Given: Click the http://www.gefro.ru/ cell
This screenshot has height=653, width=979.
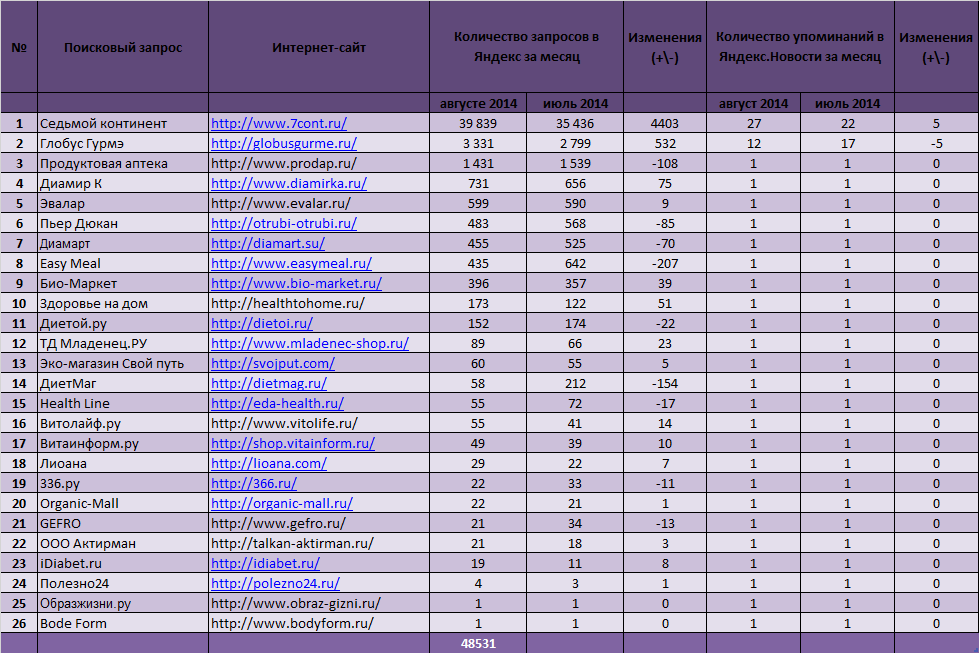Looking at the screenshot, I should point(319,523).
